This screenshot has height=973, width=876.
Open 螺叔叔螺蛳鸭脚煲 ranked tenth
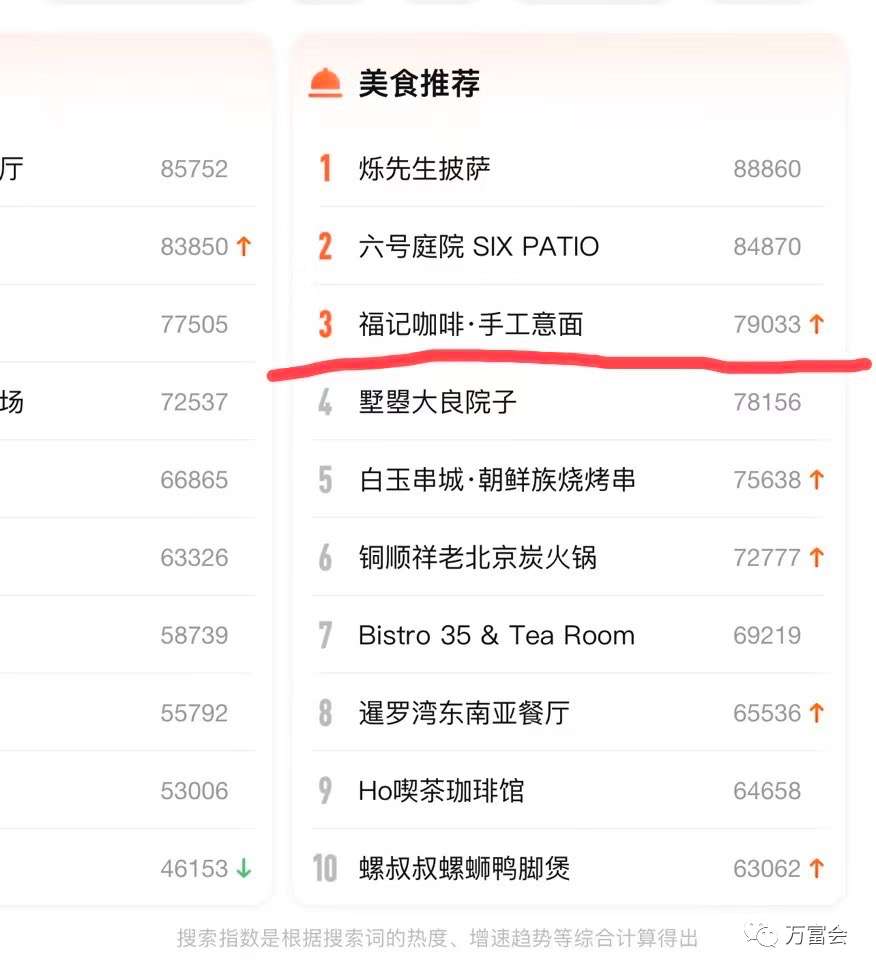click(464, 868)
